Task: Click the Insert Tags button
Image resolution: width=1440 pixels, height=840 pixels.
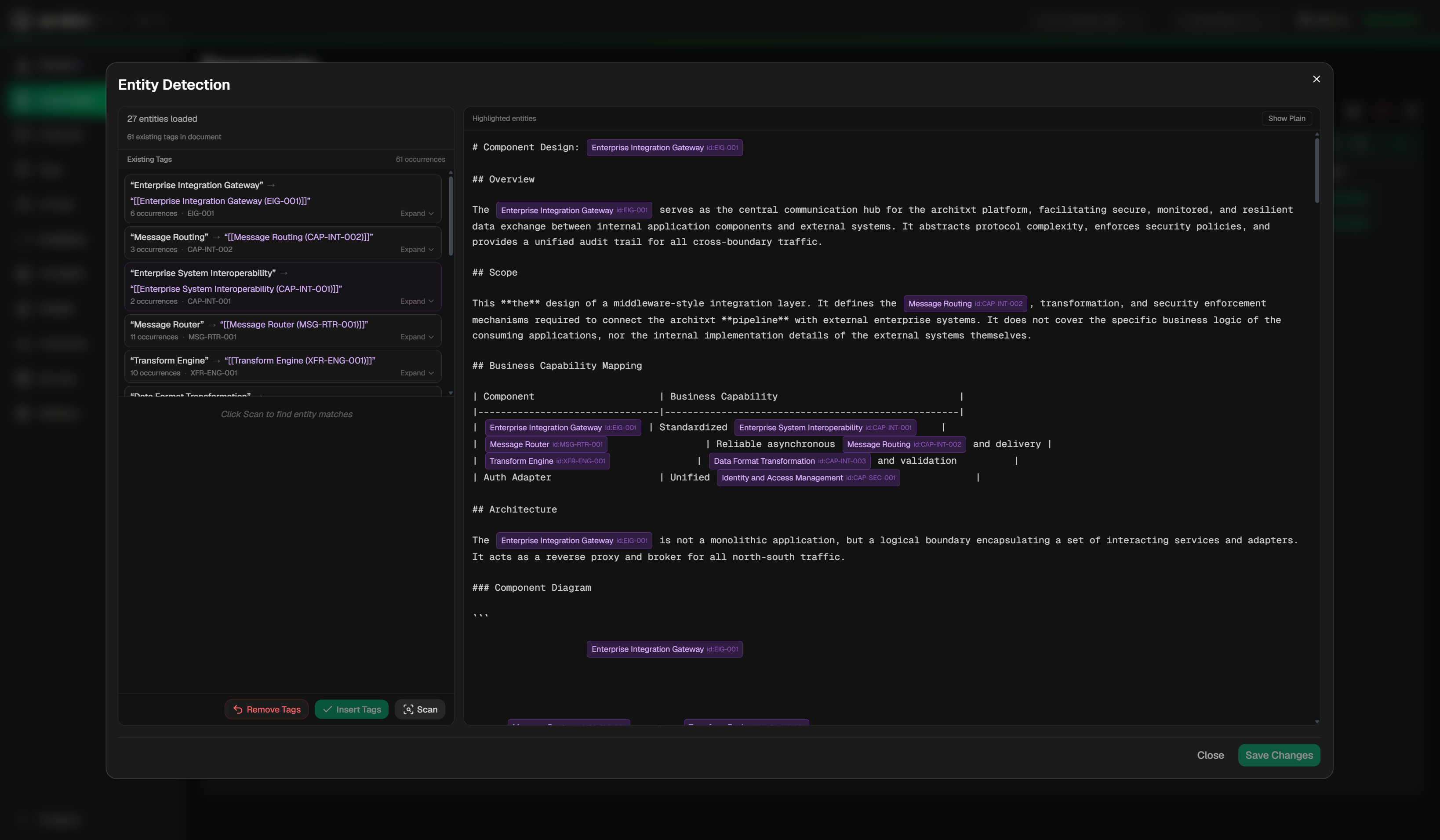Action: [x=352, y=709]
